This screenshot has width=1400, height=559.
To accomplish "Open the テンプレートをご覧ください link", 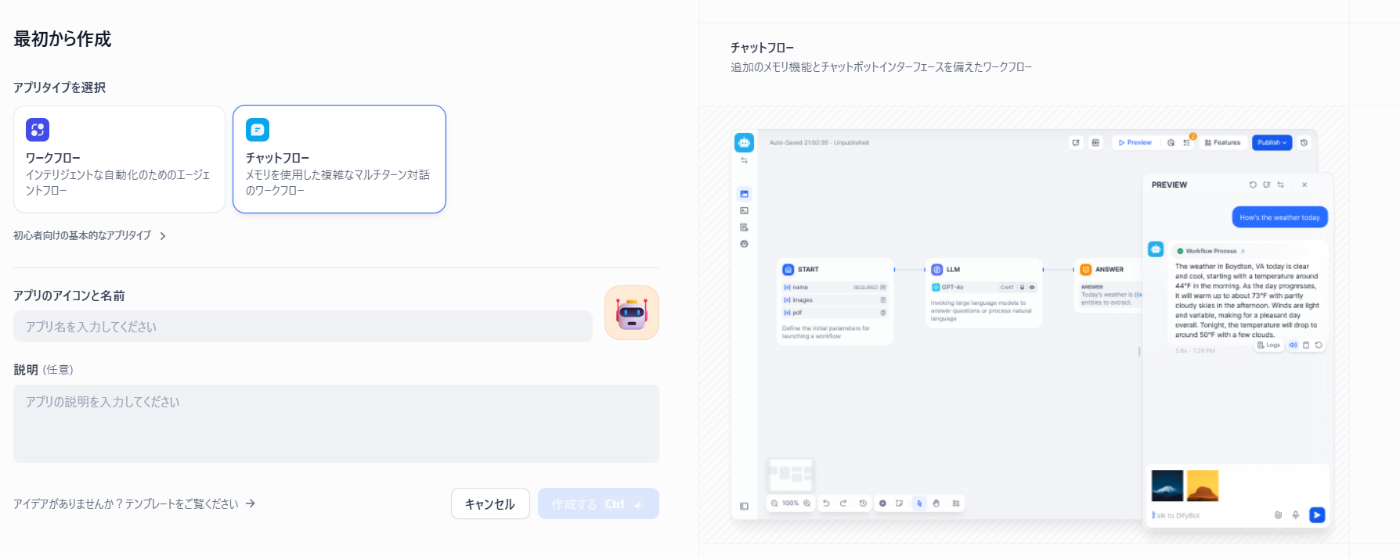I will tap(181, 504).
